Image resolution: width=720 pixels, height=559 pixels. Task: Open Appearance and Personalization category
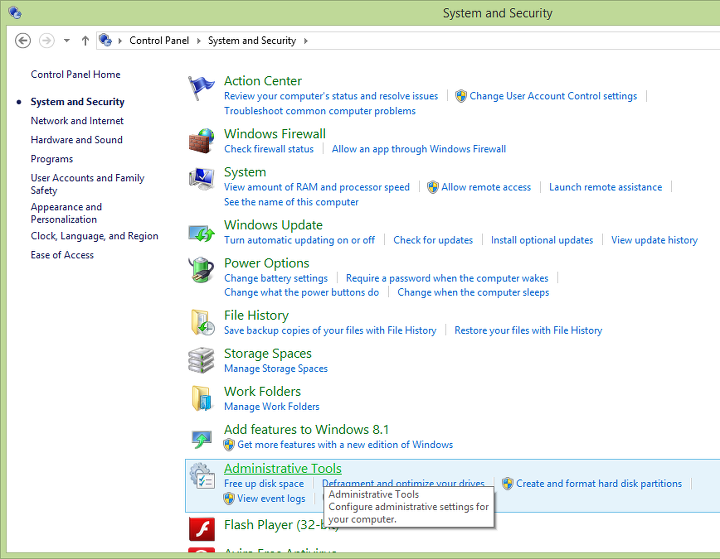click(x=66, y=213)
